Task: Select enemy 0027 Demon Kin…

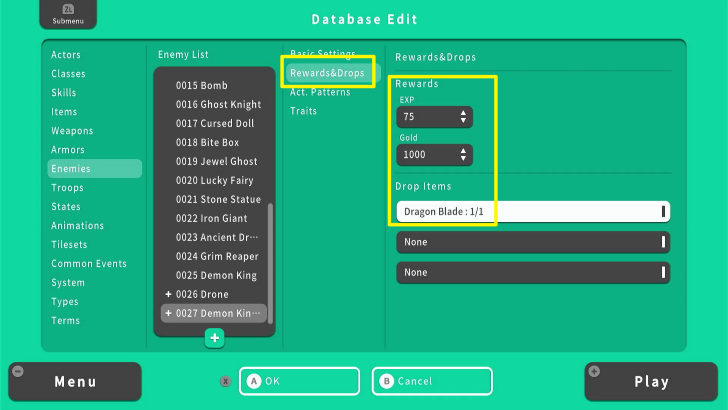Action: tap(214, 313)
